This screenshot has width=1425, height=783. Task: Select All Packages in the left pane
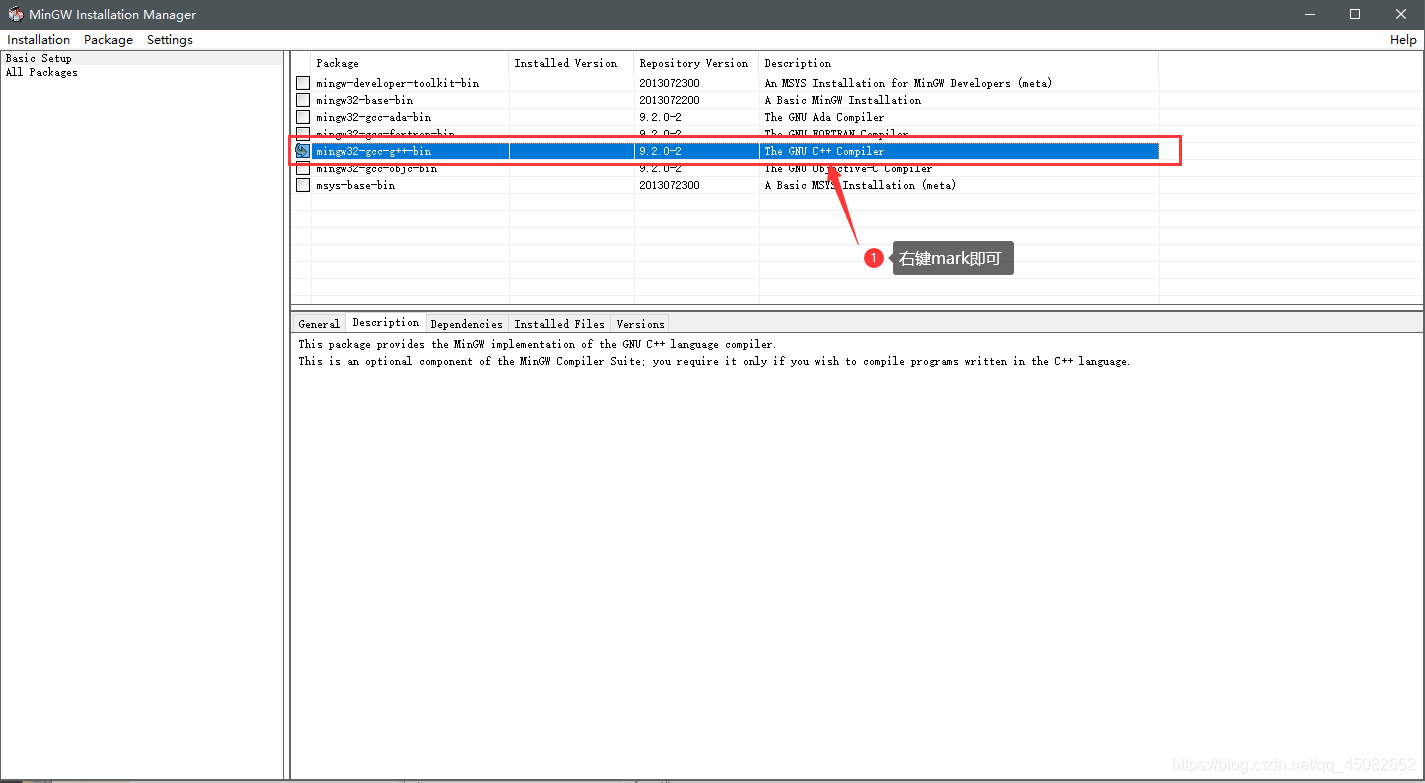click(x=42, y=72)
